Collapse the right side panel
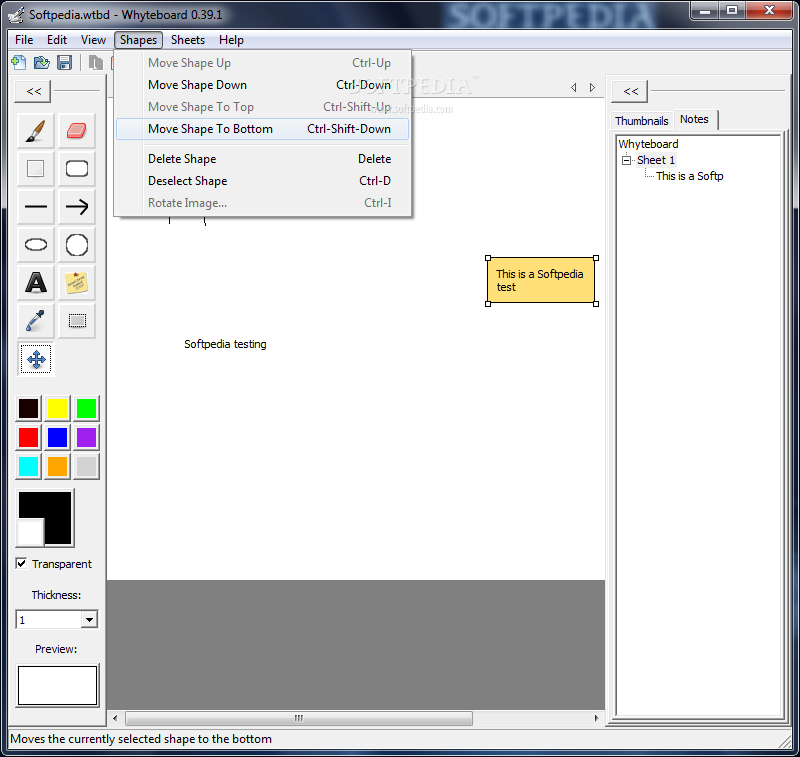The height and width of the screenshot is (757, 800). click(x=630, y=91)
